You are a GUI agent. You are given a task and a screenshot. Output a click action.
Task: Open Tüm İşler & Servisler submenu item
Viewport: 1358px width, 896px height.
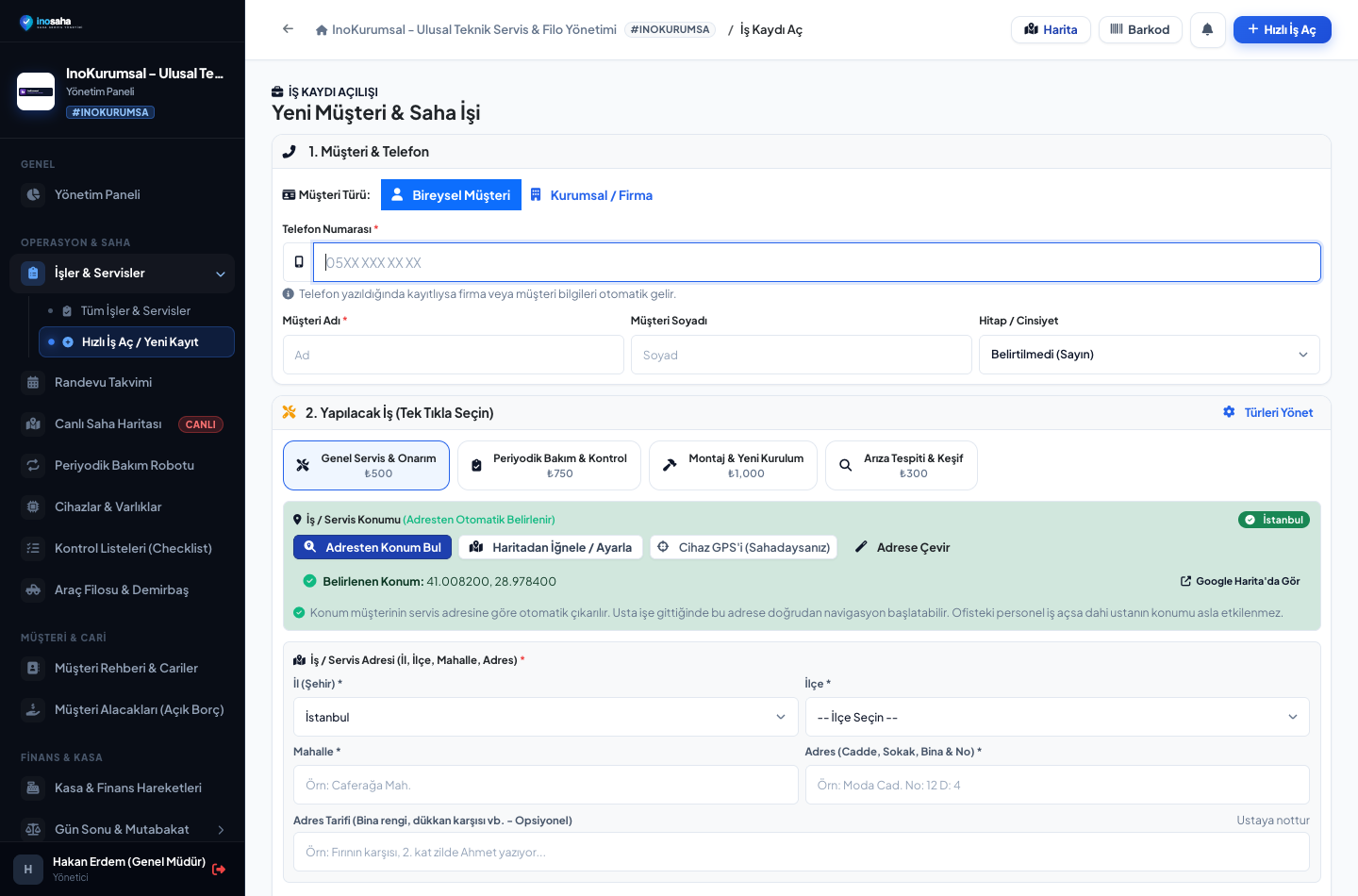[136, 311]
